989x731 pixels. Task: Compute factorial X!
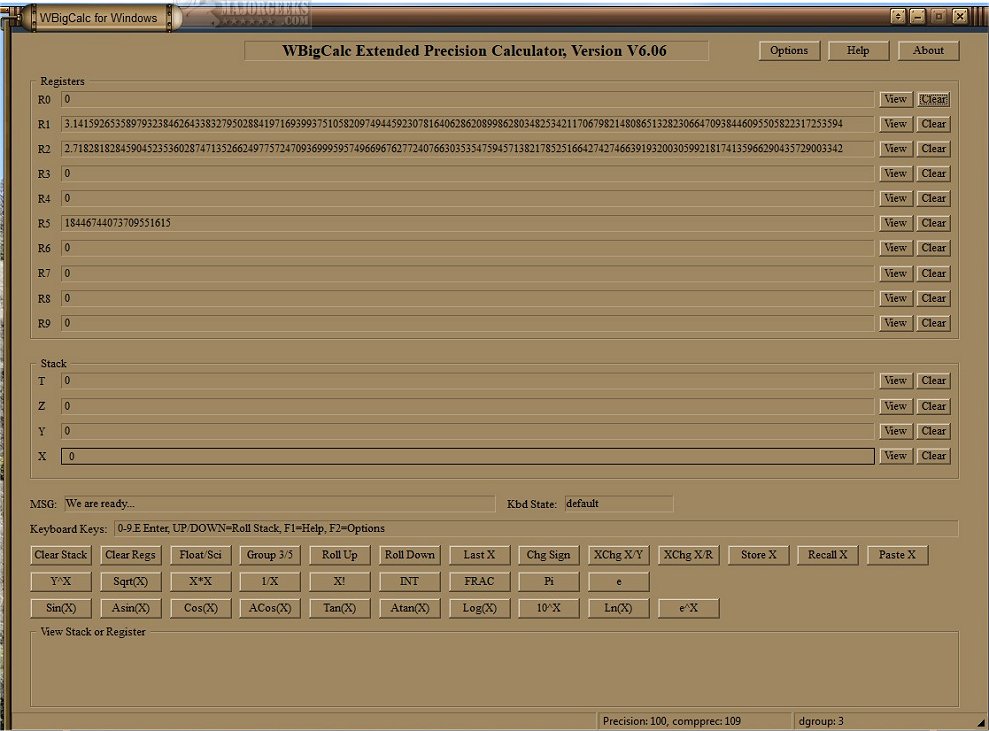tap(340, 582)
